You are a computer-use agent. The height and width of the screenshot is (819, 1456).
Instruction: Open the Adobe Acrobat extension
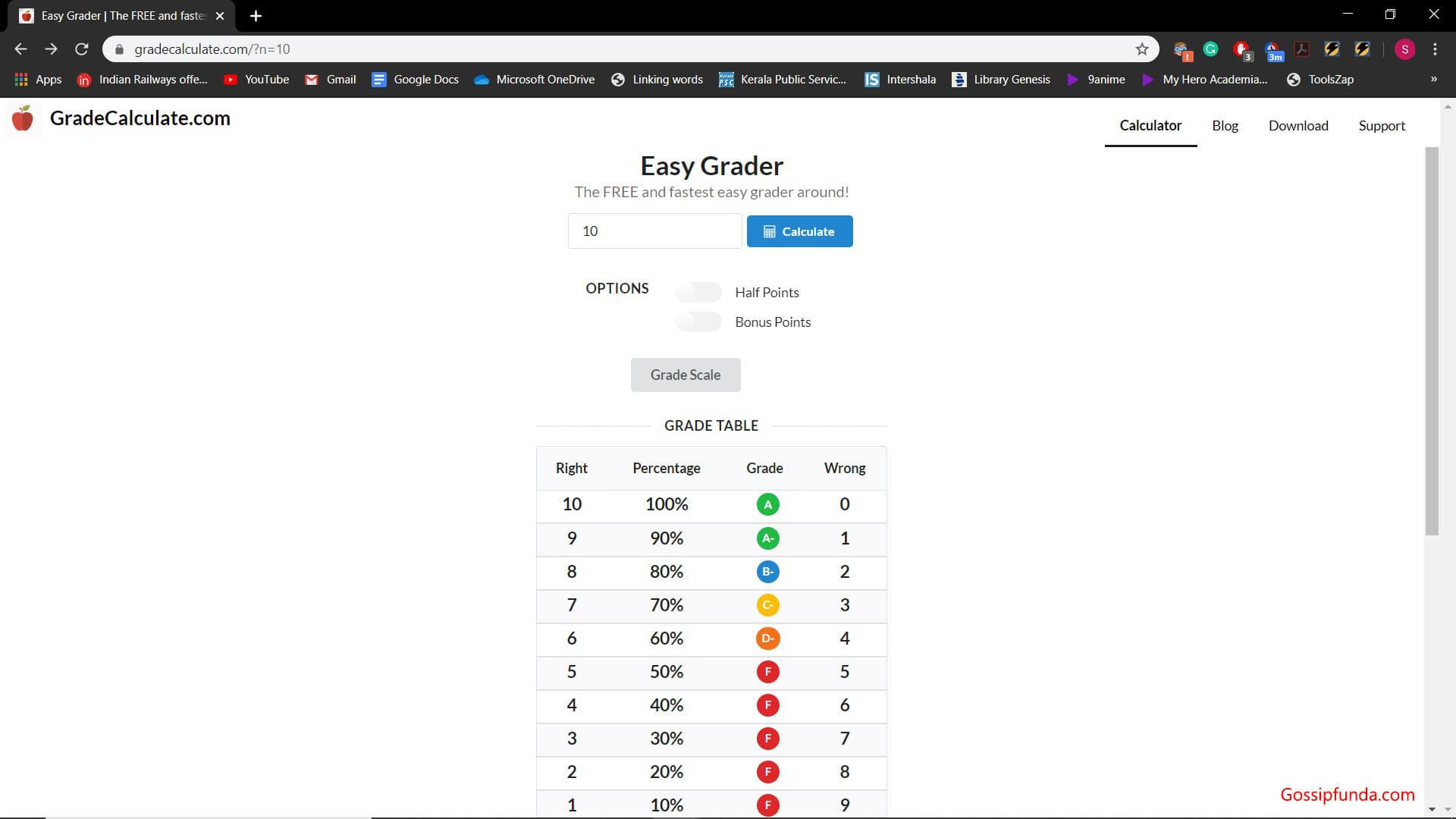pyautogui.click(x=1302, y=49)
